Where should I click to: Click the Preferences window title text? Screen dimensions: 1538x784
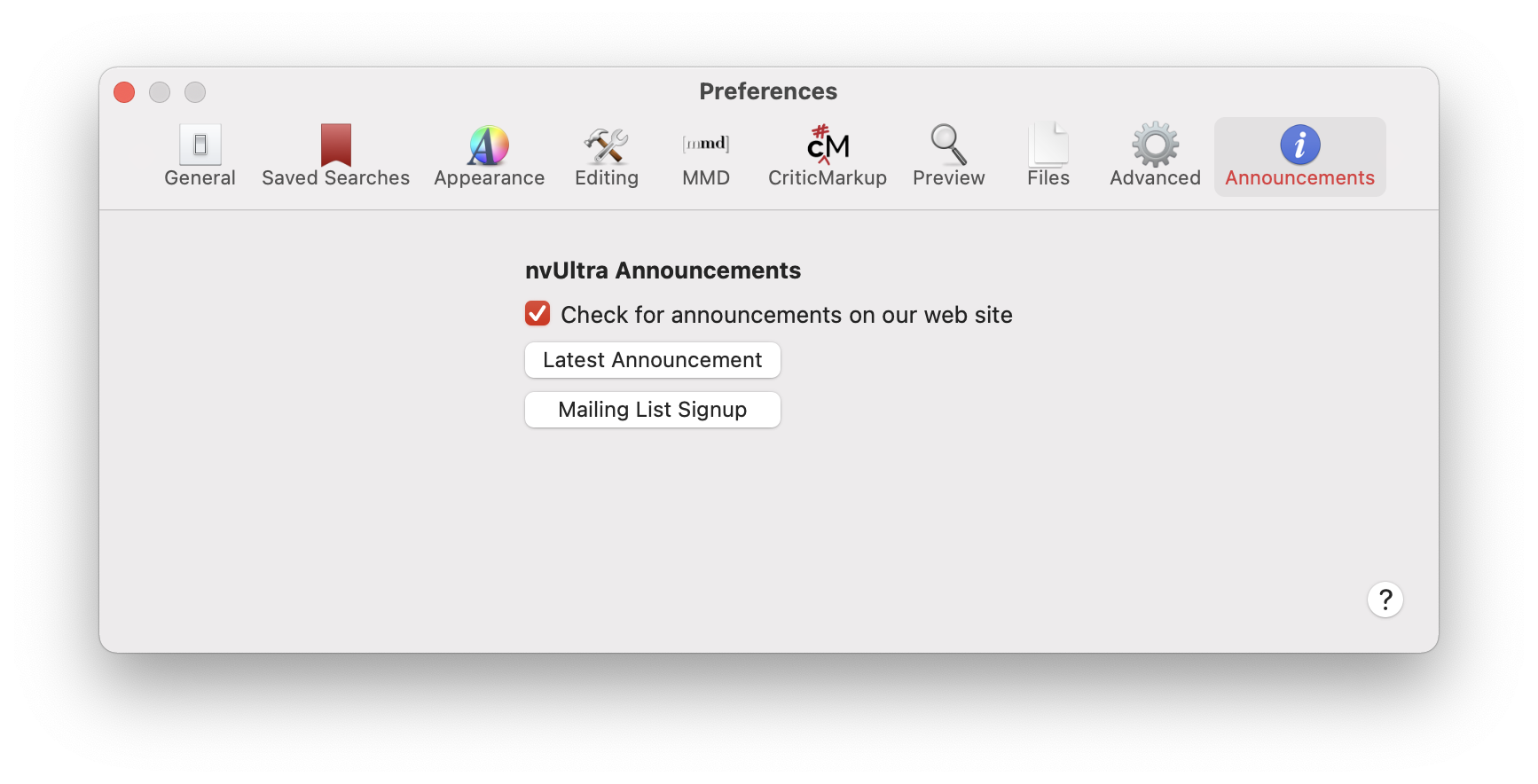(768, 91)
